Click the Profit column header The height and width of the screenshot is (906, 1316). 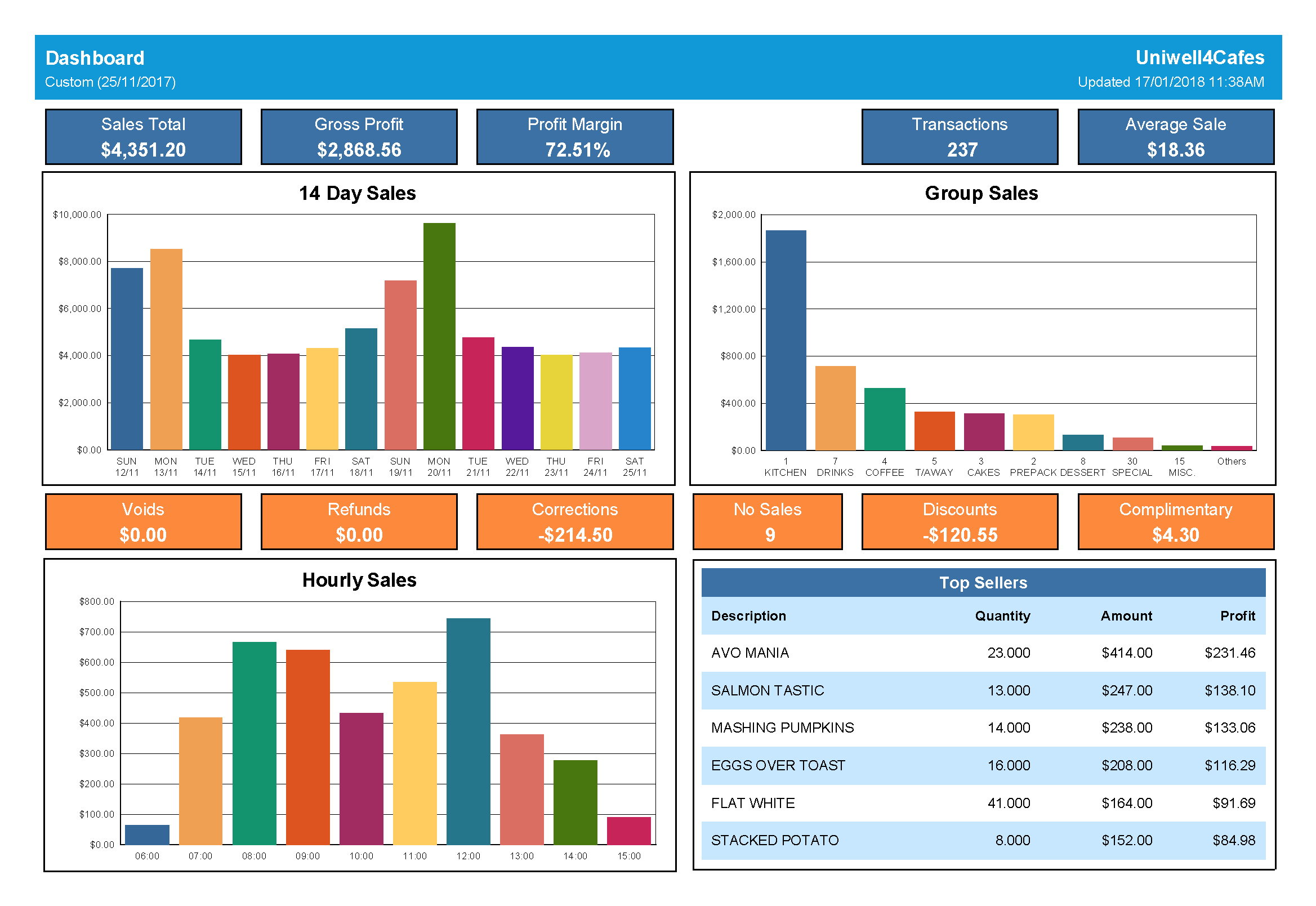coord(1237,616)
